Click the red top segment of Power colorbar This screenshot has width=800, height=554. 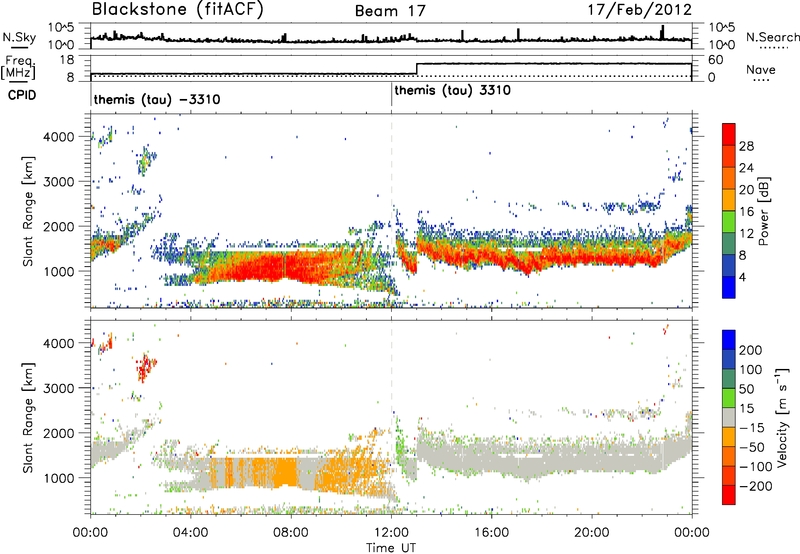729,134
